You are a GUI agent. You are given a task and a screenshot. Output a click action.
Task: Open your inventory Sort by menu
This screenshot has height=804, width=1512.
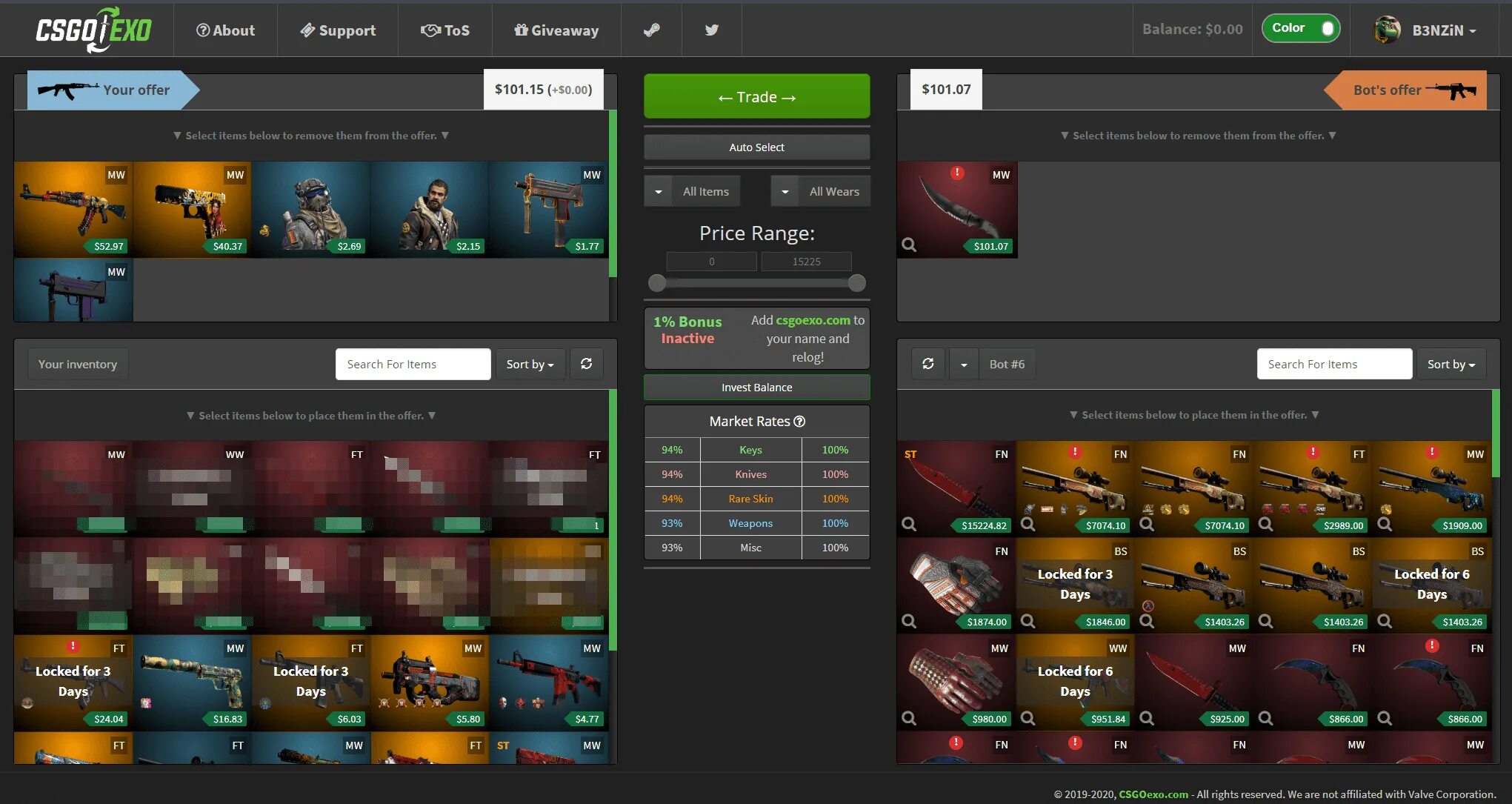tap(530, 365)
